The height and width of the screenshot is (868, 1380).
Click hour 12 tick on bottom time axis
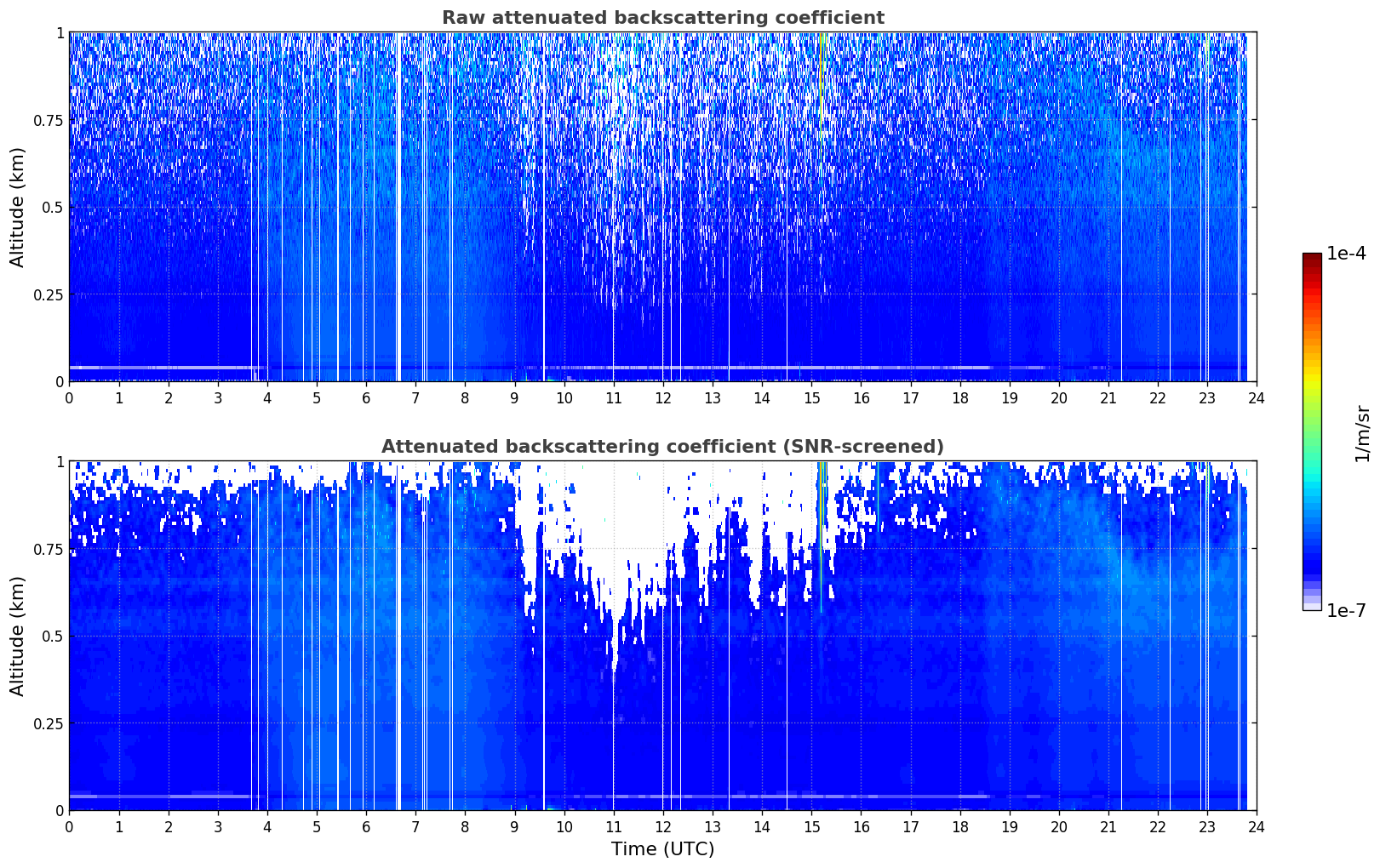click(x=663, y=827)
